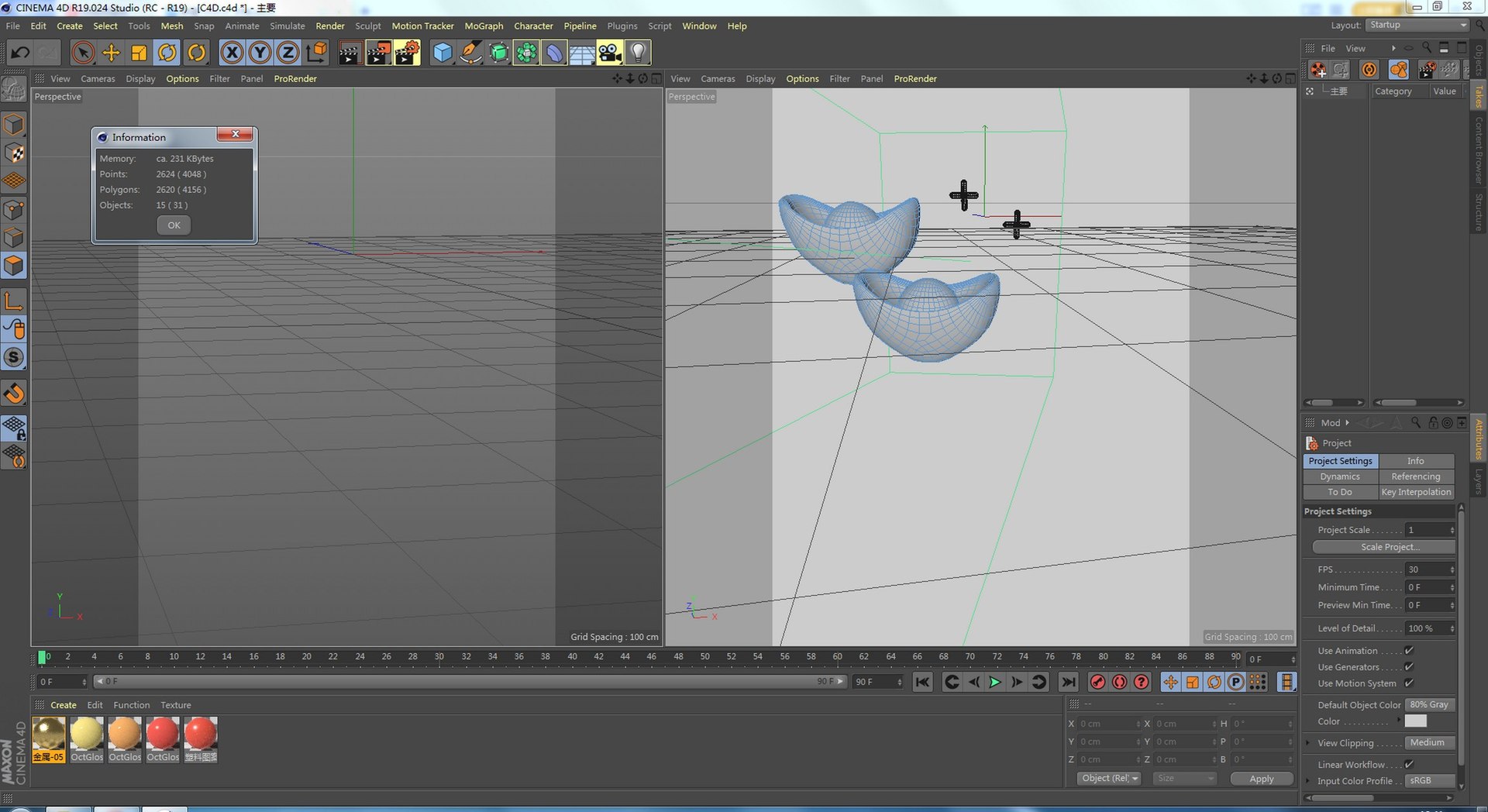1488x812 pixels.
Task: Switch to the Dynamics tab
Action: coord(1340,477)
